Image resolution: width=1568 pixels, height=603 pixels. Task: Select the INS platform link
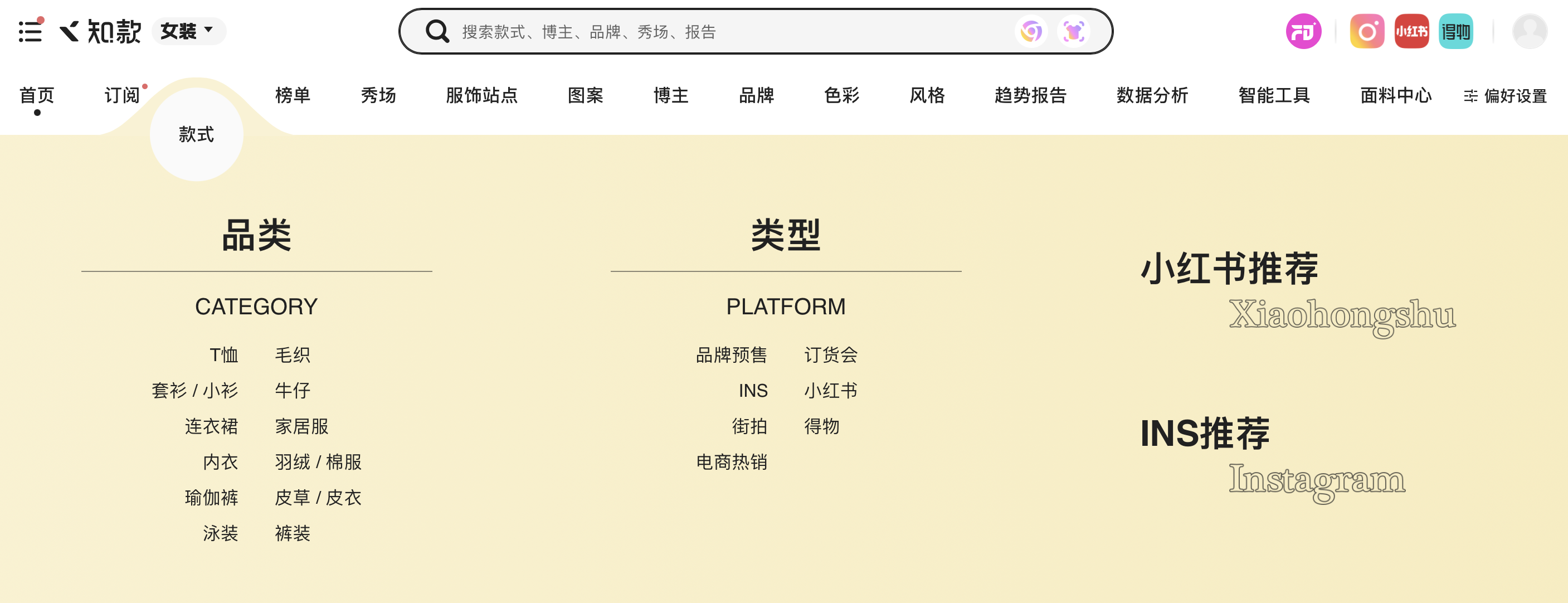coord(753,391)
